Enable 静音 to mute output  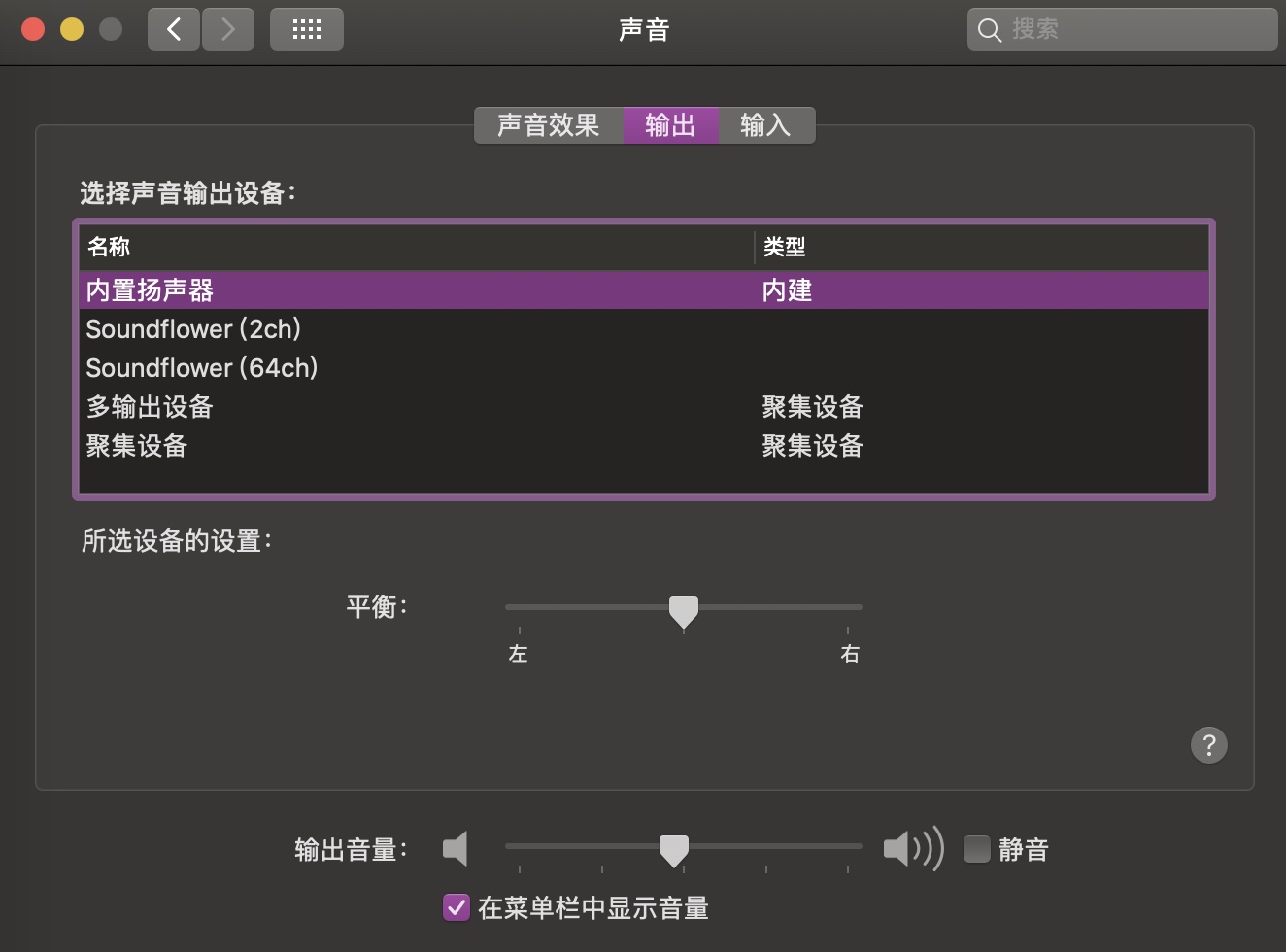976,848
